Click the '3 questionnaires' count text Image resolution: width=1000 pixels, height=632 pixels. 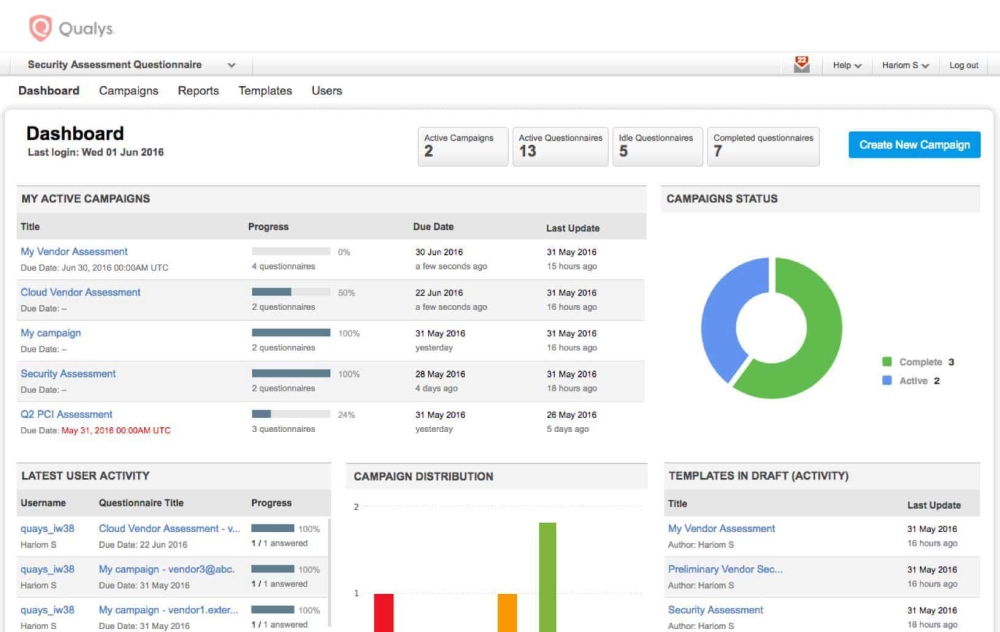(x=283, y=429)
